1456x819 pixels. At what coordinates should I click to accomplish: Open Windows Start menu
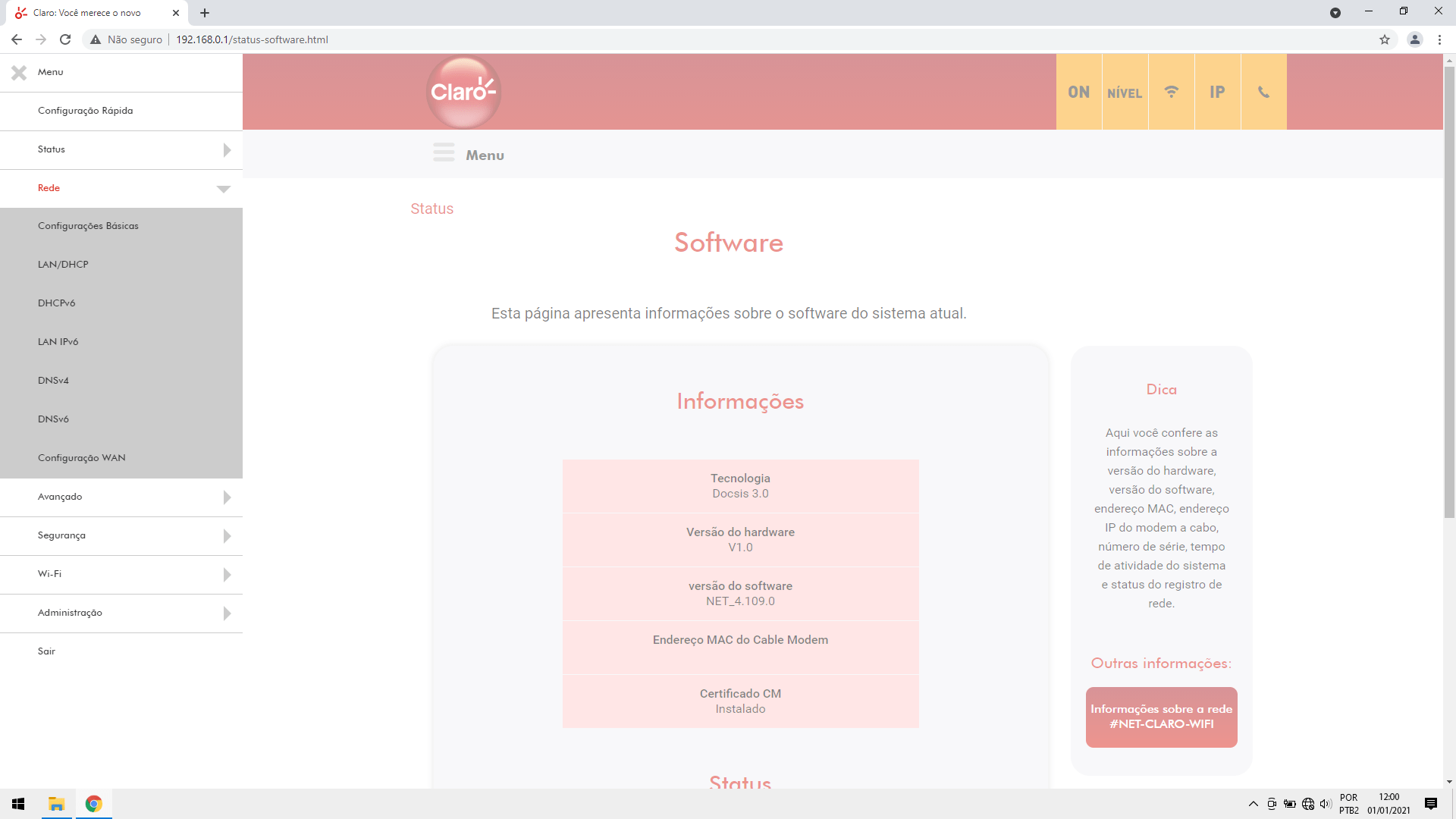coord(18,804)
